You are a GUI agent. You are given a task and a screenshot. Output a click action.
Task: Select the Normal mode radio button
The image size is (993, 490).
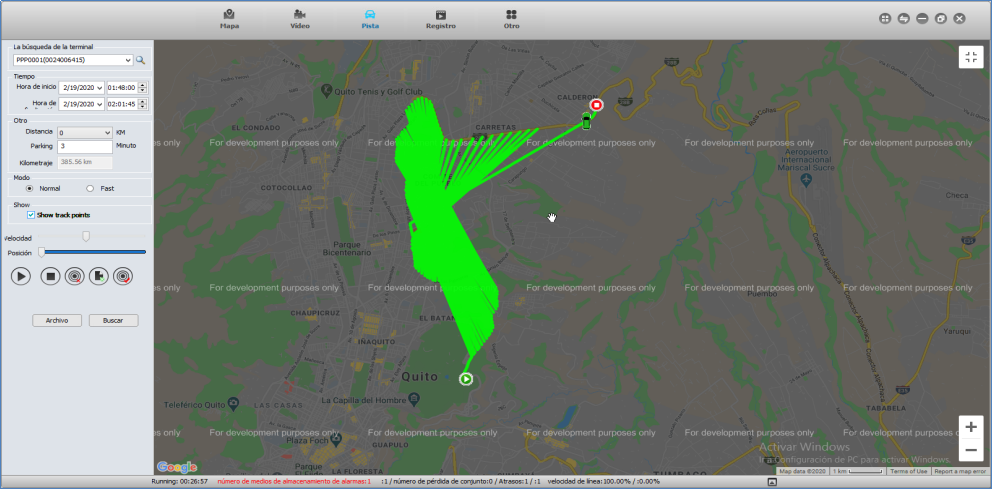click(29, 189)
